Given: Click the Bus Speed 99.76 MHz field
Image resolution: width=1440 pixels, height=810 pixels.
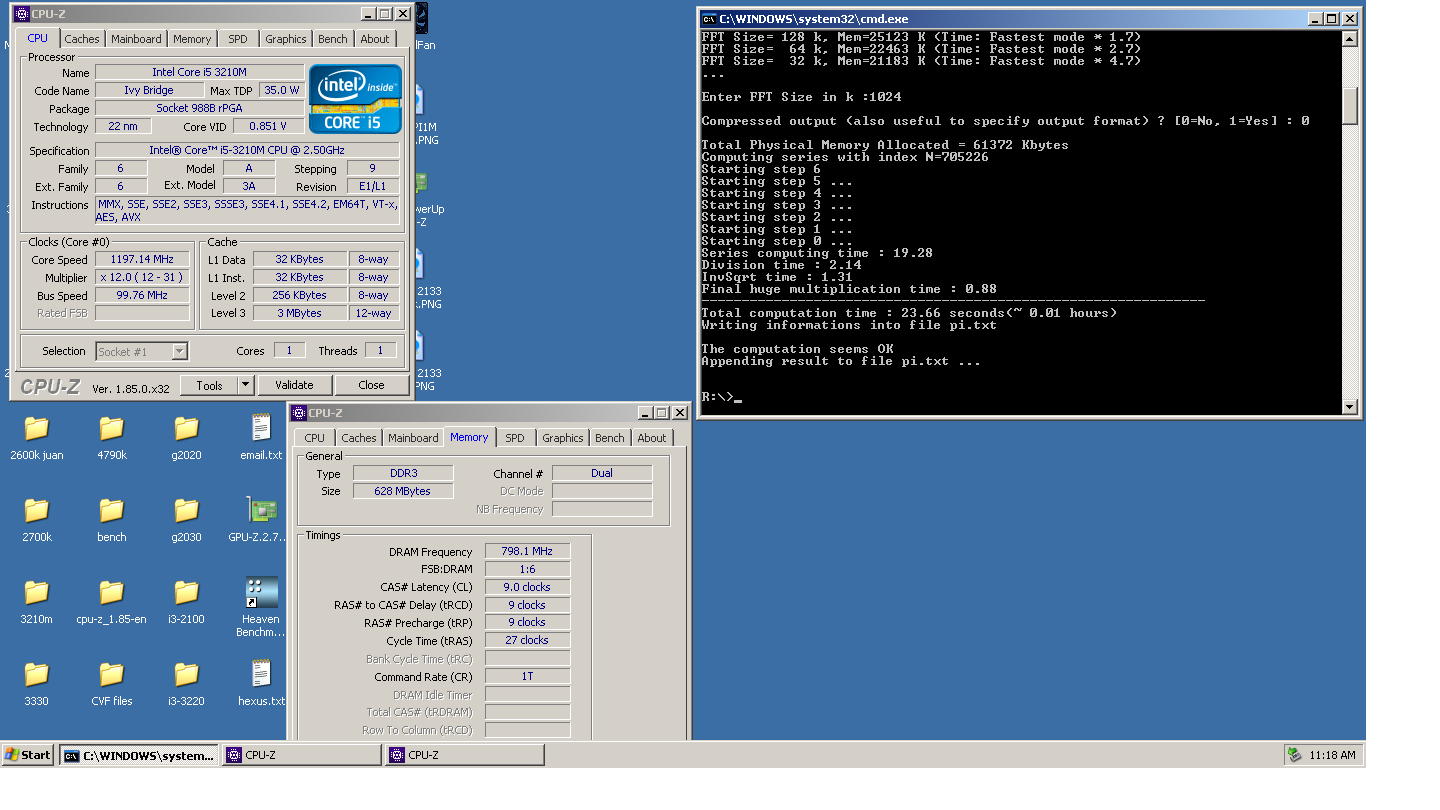Looking at the screenshot, I should click(x=142, y=295).
